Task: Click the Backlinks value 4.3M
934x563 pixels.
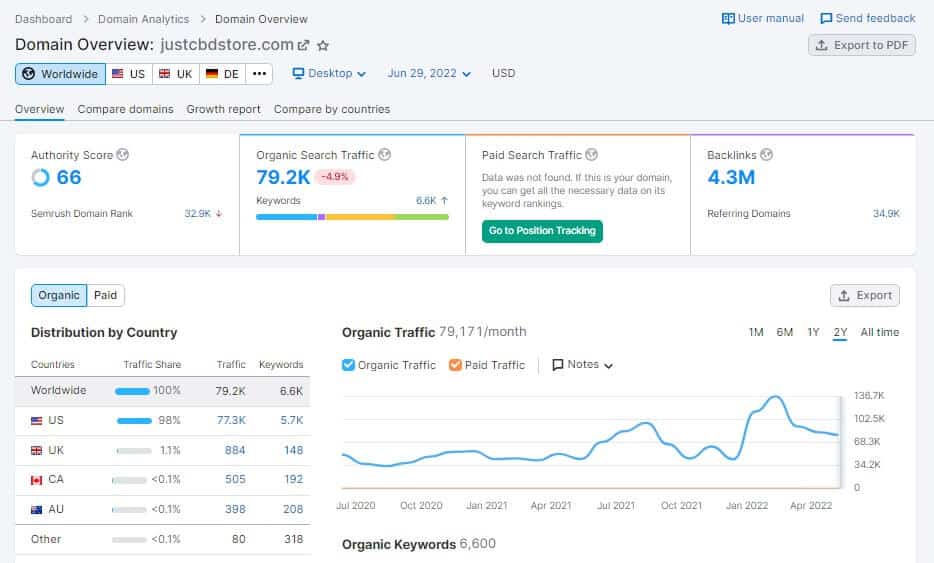Action: pyautogui.click(x=731, y=178)
